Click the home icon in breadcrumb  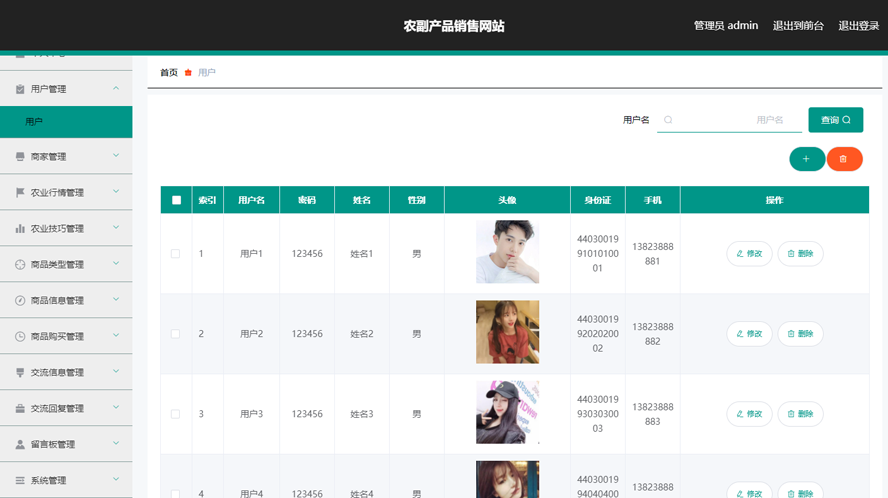(188, 73)
